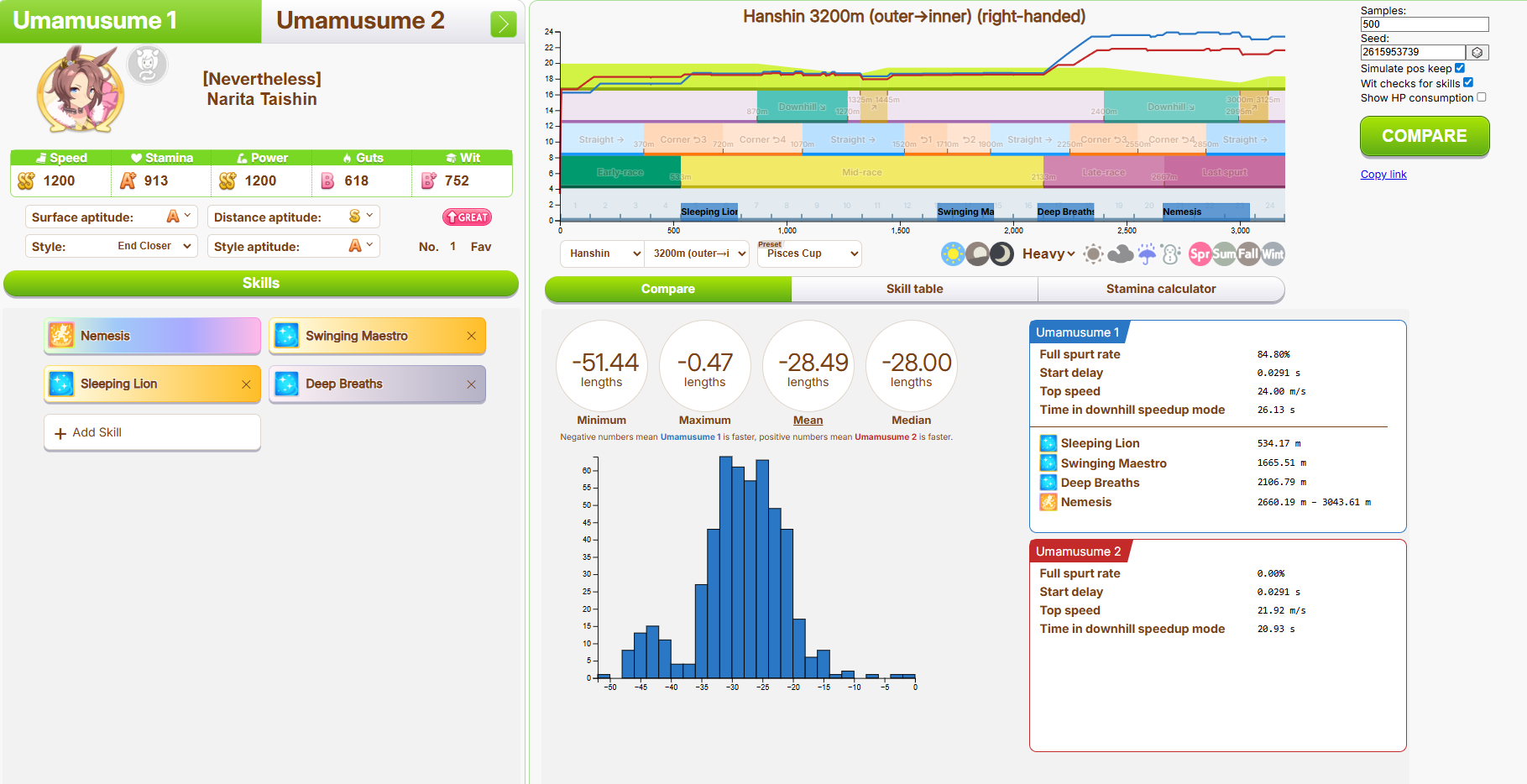Click the green arrow next to Umamusume 2

tap(504, 24)
